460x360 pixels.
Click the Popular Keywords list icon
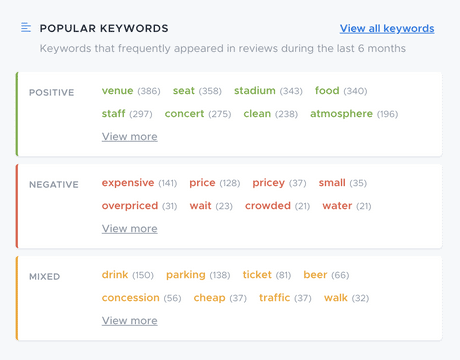tap(26, 27)
